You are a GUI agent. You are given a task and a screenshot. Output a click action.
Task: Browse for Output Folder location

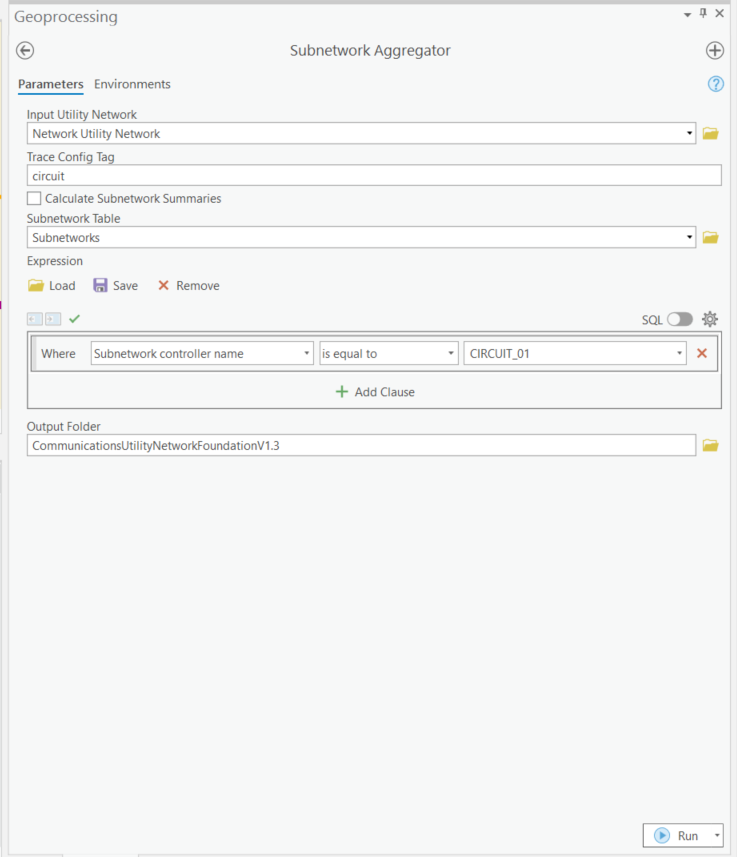click(x=710, y=445)
